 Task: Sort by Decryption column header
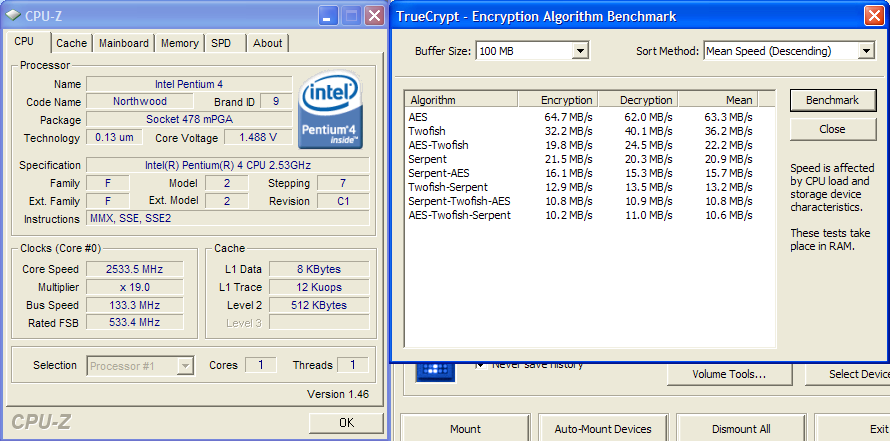pyautogui.click(x=638, y=100)
